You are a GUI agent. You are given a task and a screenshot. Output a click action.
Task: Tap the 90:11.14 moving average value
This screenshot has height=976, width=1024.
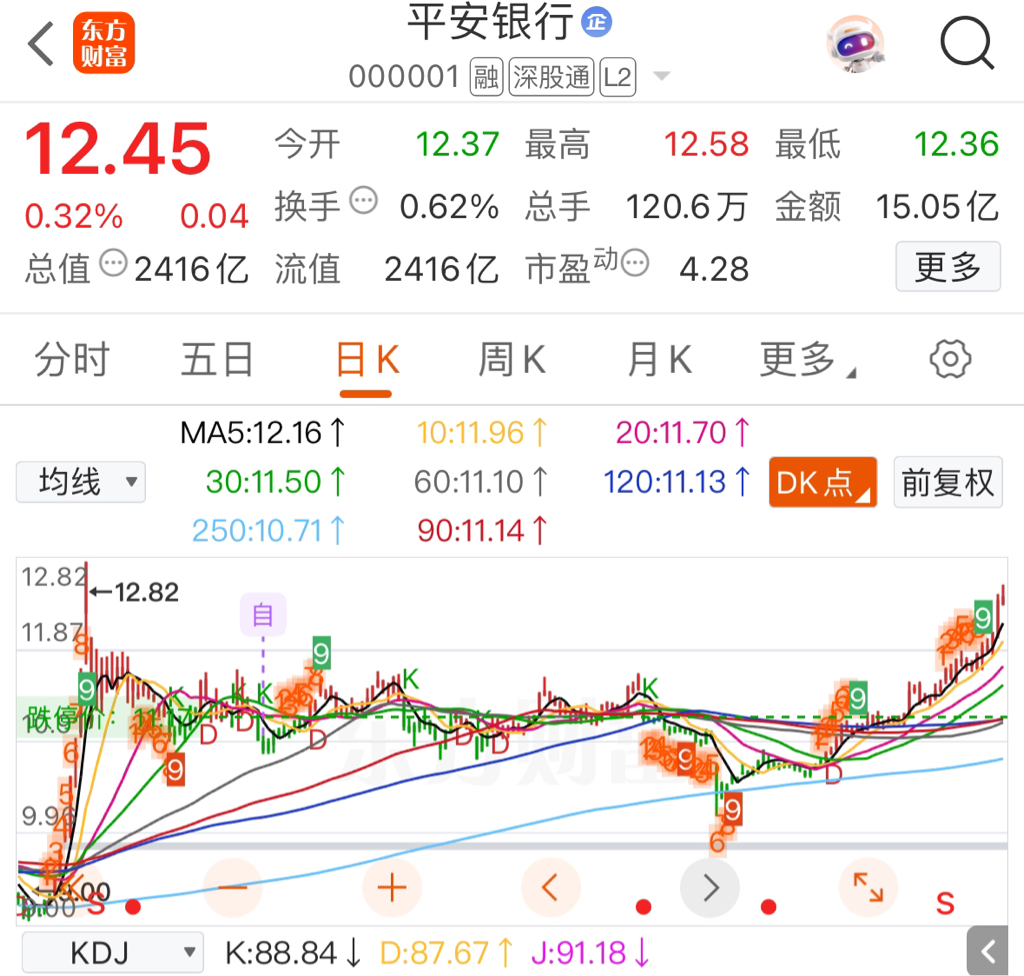tap(482, 530)
